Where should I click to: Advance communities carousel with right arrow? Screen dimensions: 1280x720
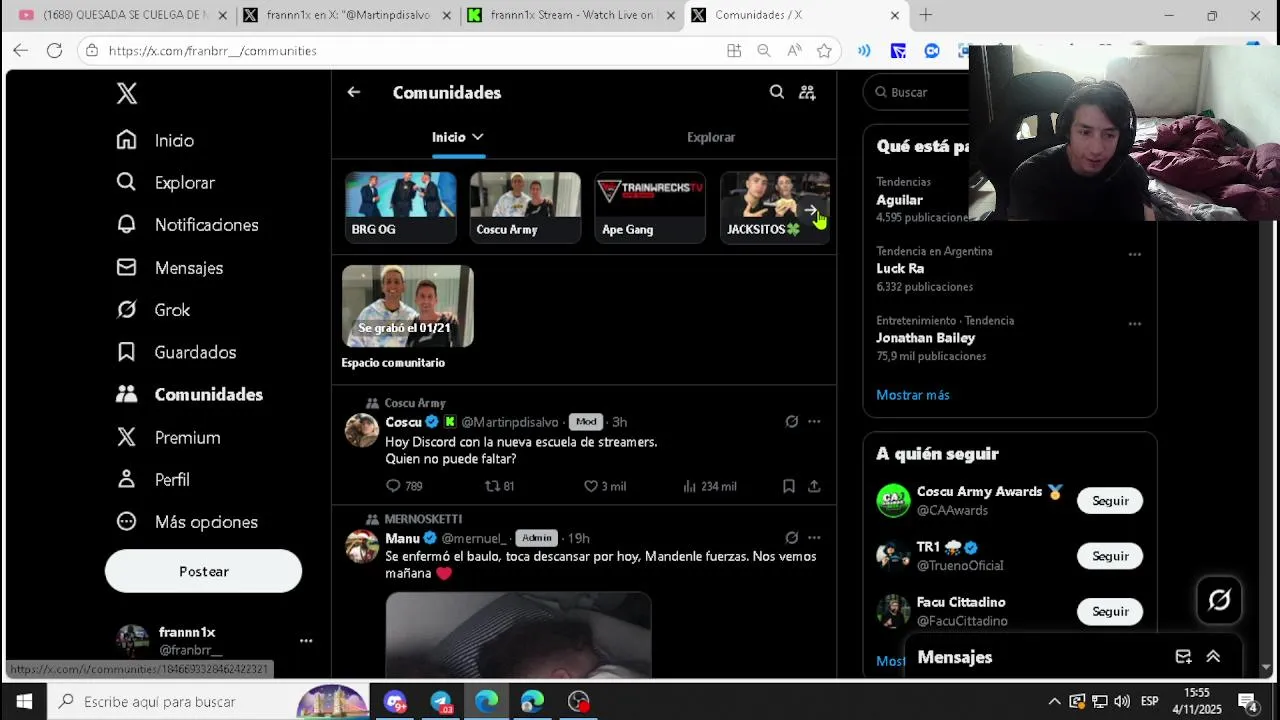tap(812, 211)
